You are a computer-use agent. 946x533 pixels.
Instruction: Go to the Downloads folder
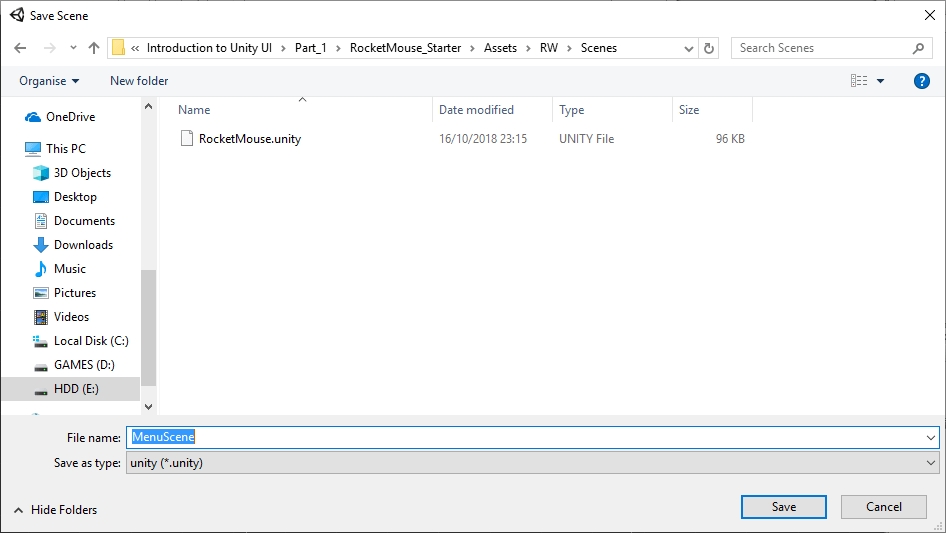click(83, 245)
